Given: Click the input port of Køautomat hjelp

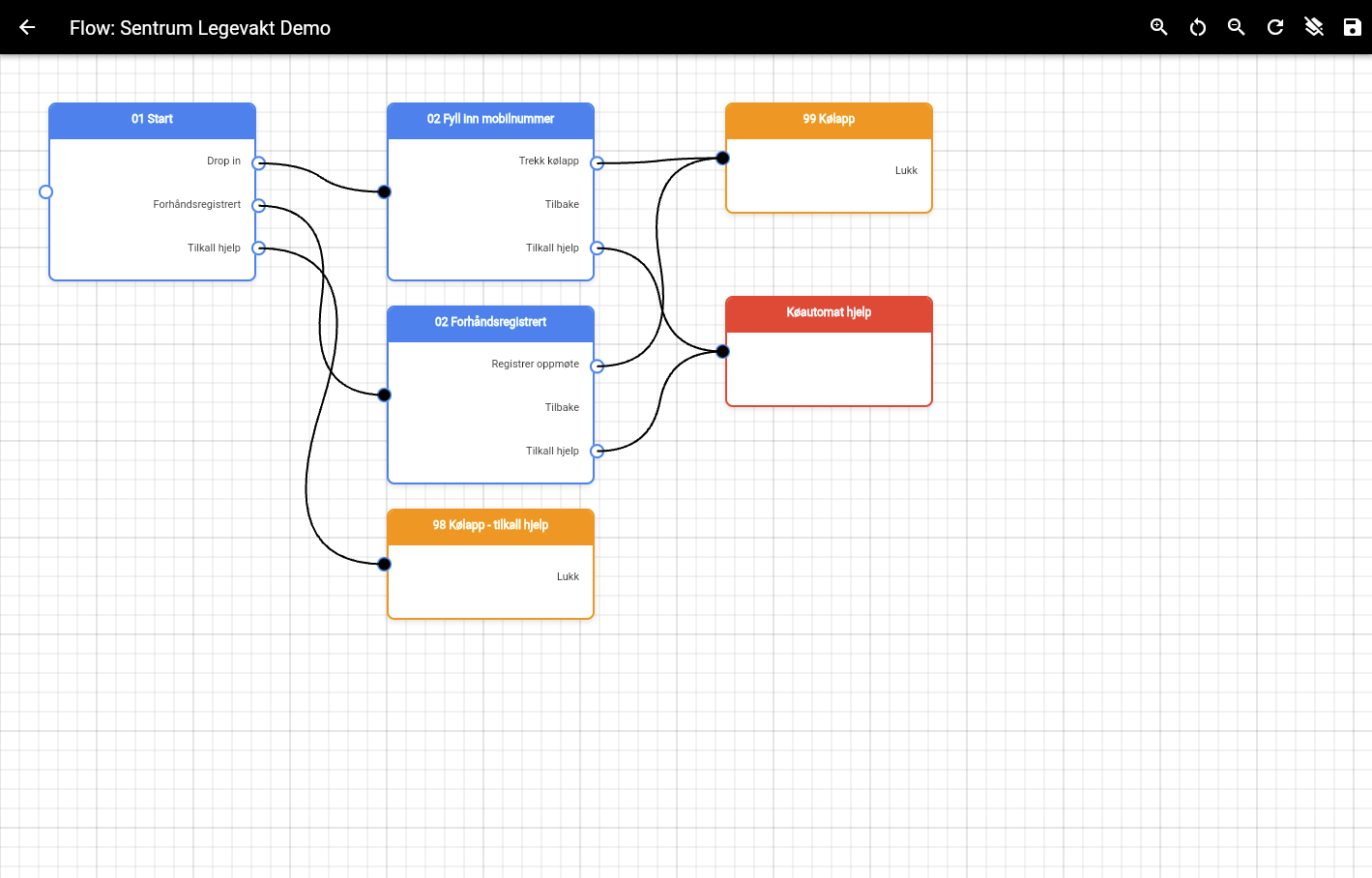Looking at the screenshot, I should coord(722,351).
